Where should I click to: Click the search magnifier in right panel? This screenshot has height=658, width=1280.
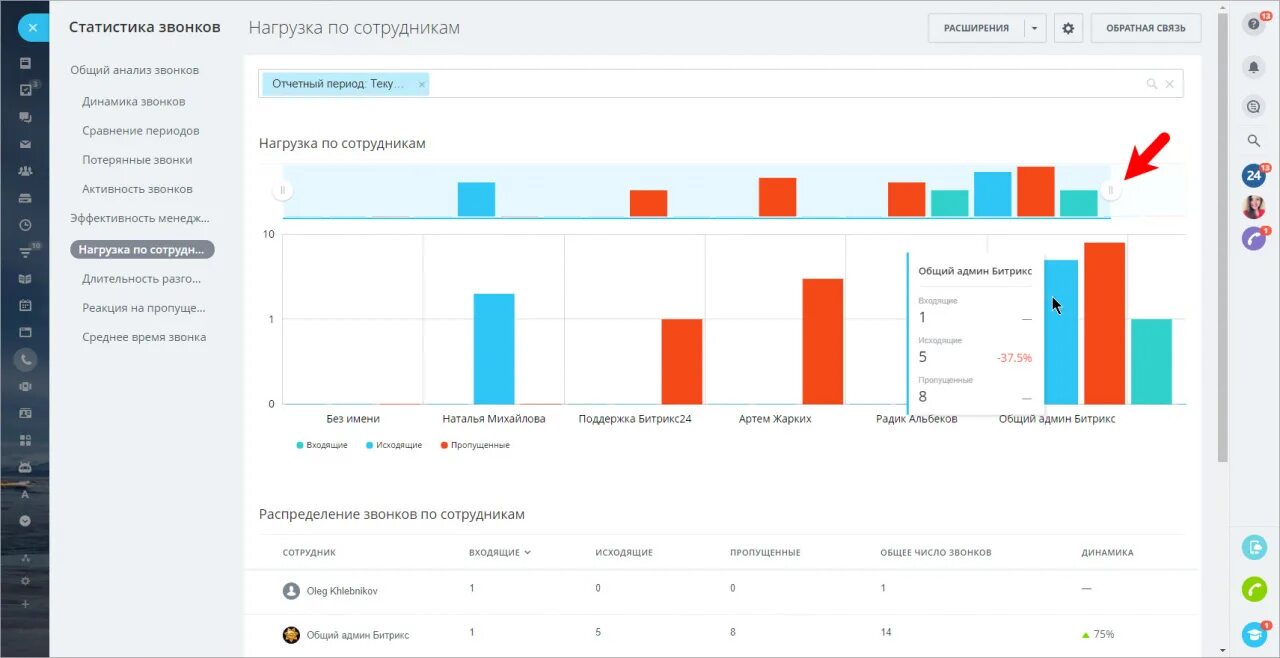pos(1253,141)
